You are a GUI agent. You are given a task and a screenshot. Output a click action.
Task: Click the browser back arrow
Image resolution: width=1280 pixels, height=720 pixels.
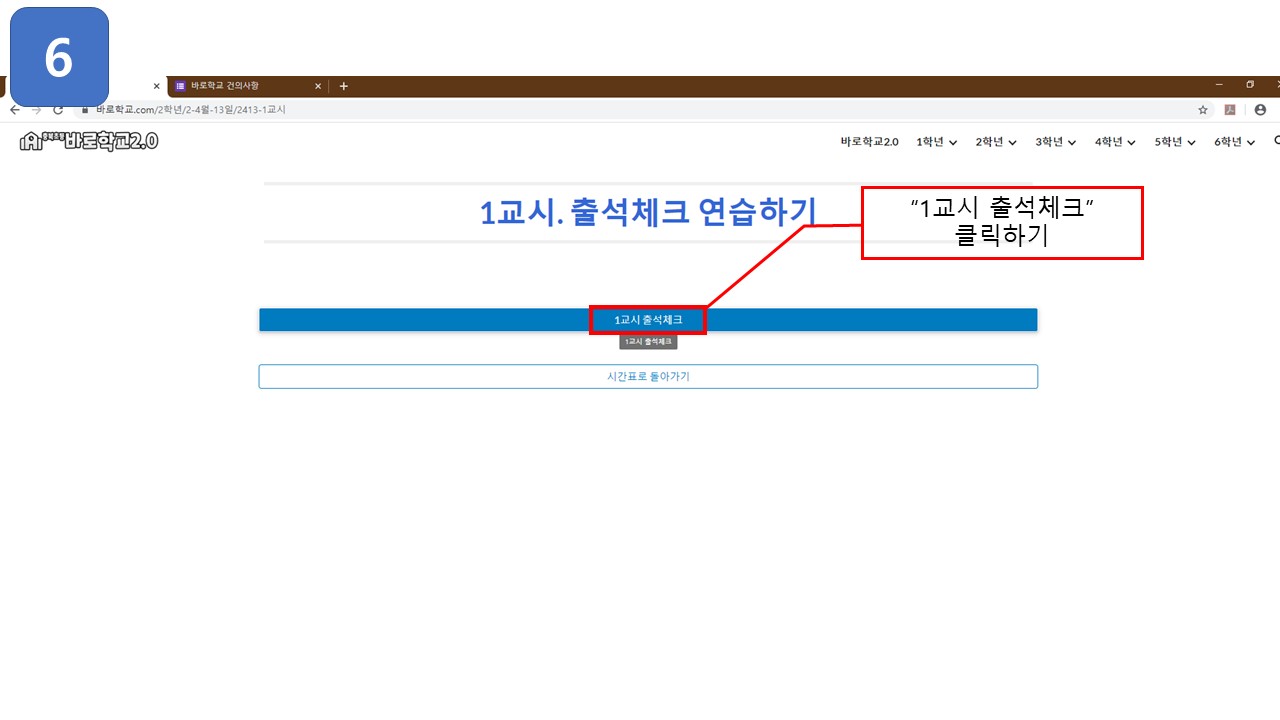pos(14,110)
